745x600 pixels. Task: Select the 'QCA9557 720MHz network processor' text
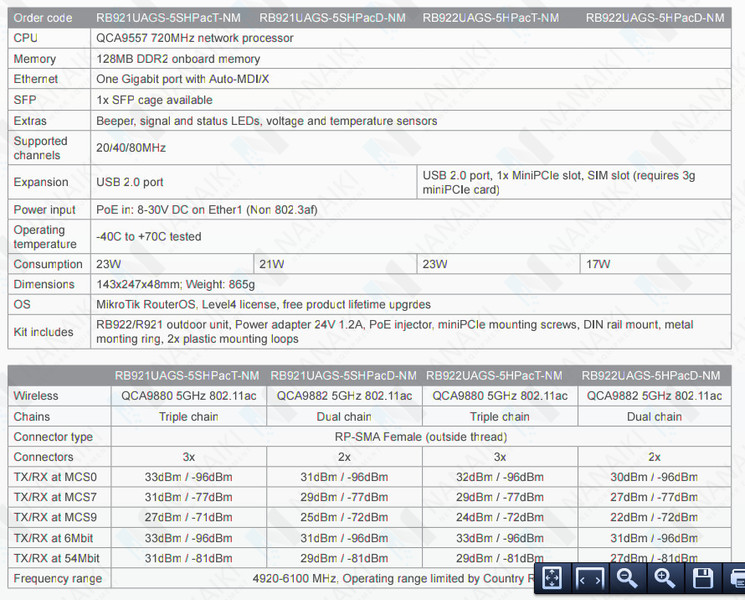[x=195, y=38]
